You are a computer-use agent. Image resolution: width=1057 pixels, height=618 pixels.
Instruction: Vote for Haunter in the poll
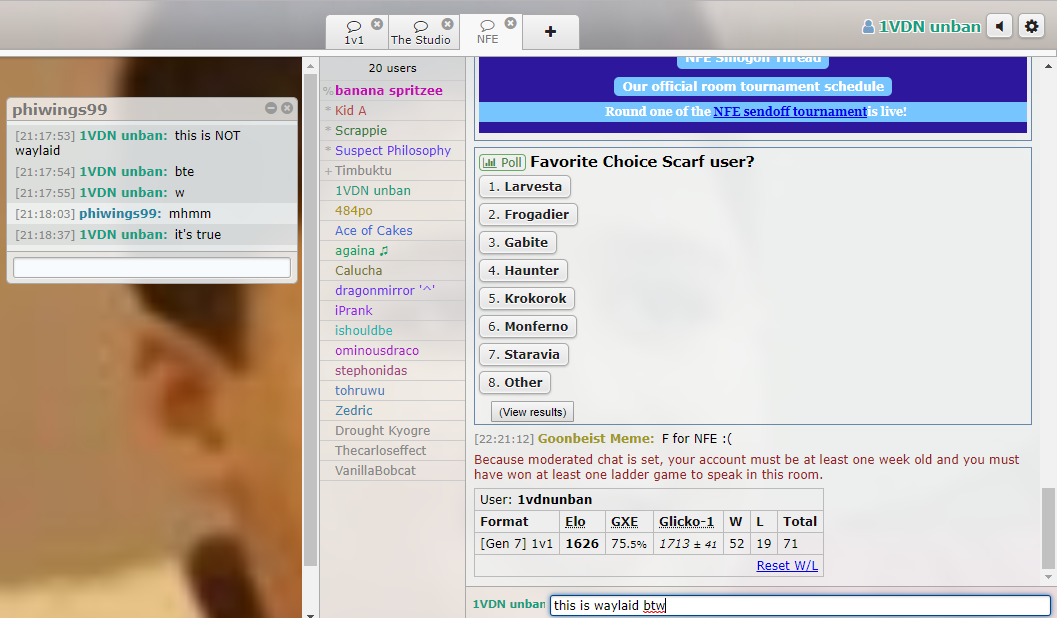click(x=523, y=271)
